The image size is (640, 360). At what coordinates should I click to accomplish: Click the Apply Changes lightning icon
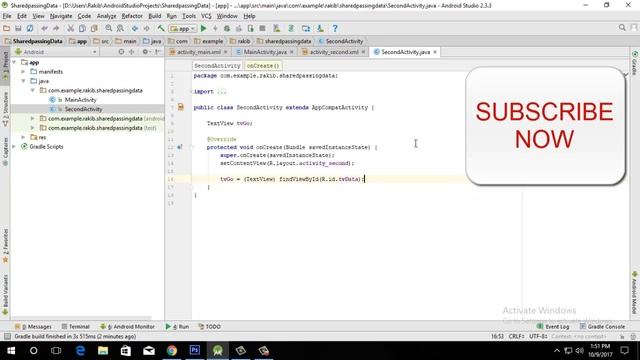(x=215, y=28)
